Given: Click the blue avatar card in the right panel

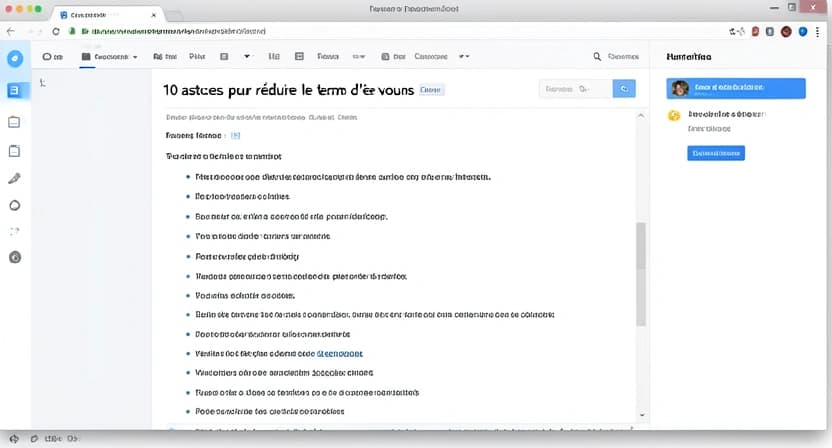Looking at the screenshot, I should pyautogui.click(x=736, y=88).
